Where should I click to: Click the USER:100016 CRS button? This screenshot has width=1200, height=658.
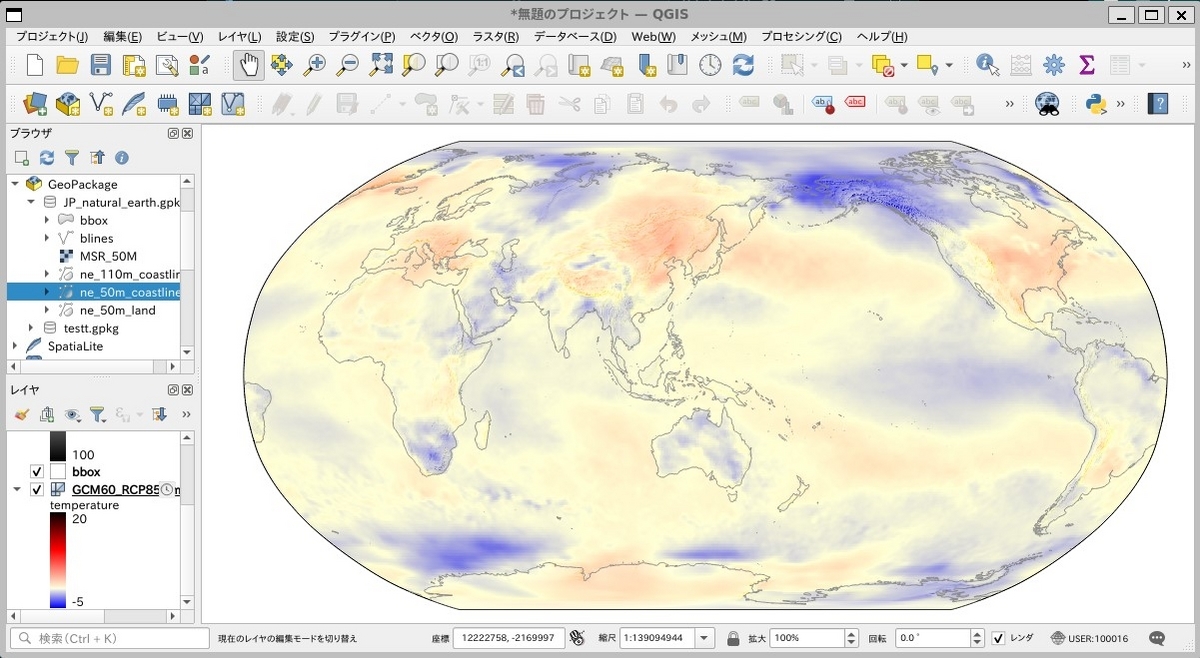click(1089, 638)
